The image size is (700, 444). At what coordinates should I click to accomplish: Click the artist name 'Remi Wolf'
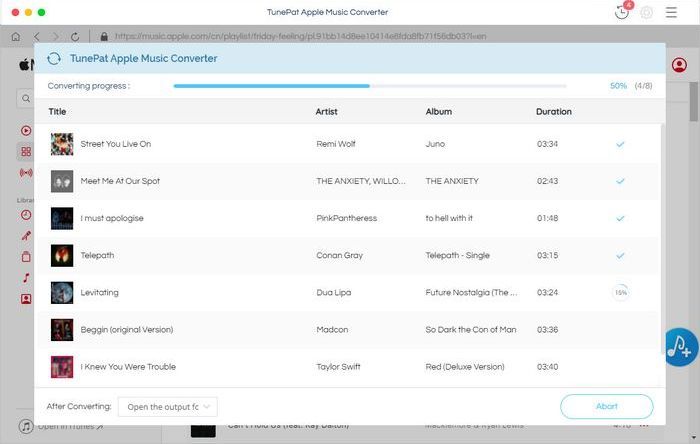(x=336, y=144)
